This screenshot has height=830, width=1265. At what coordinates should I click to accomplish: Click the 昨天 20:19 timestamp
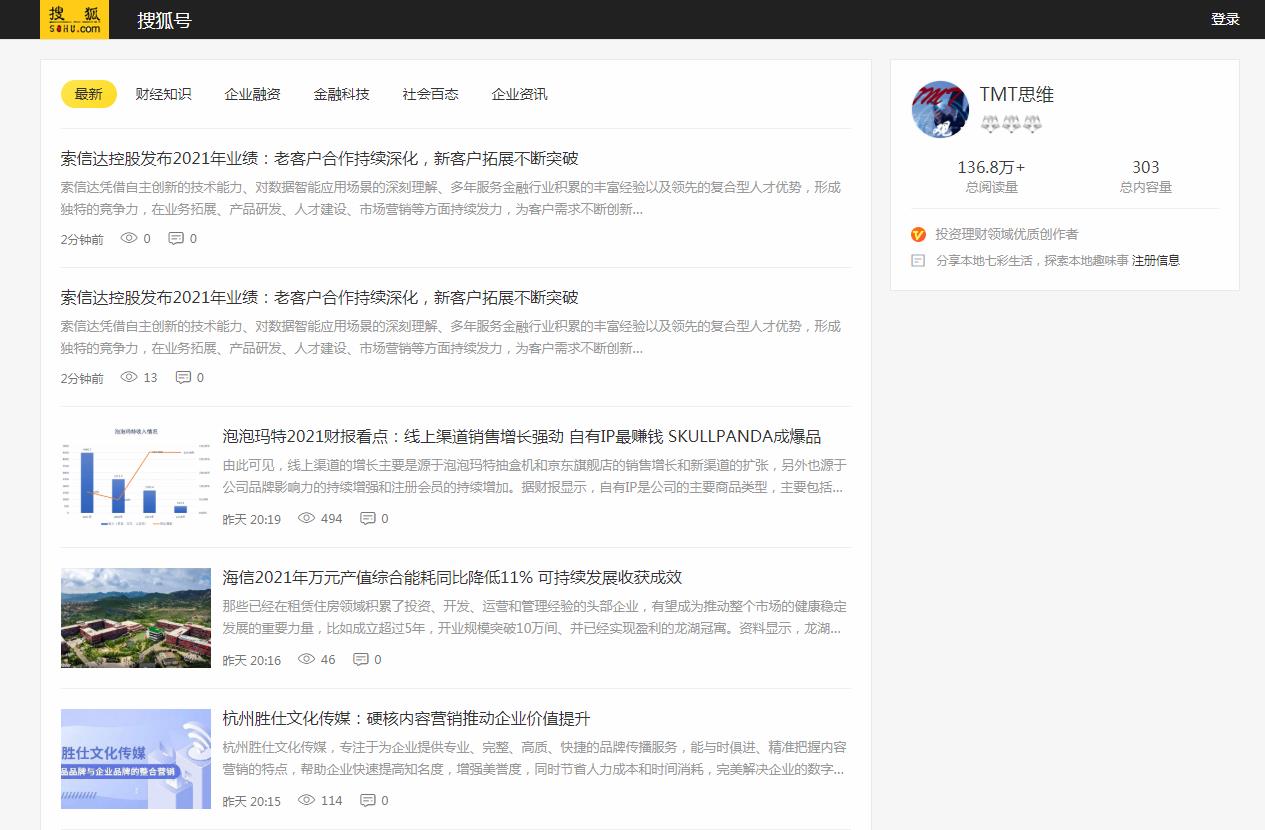[x=252, y=519]
